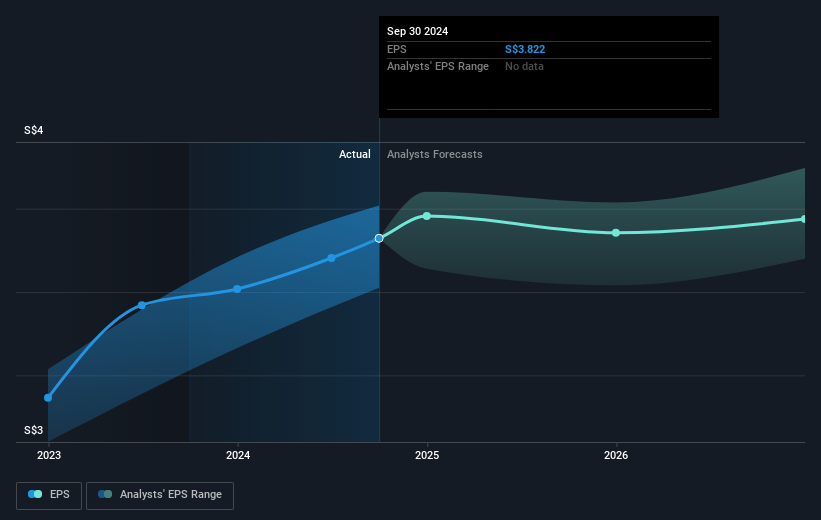The width and height of the screenshot is (821, 520).
Task: Click the 2026 x-axis label
Action: point(616,456)
